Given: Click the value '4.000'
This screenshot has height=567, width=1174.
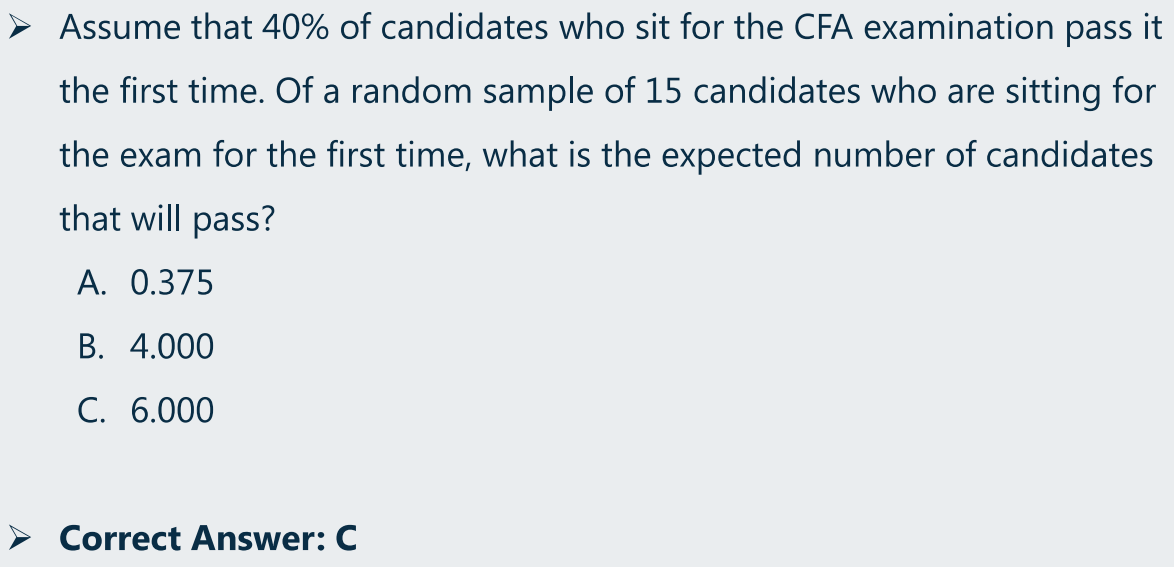Looking at the screenshot, I should 172,347.
